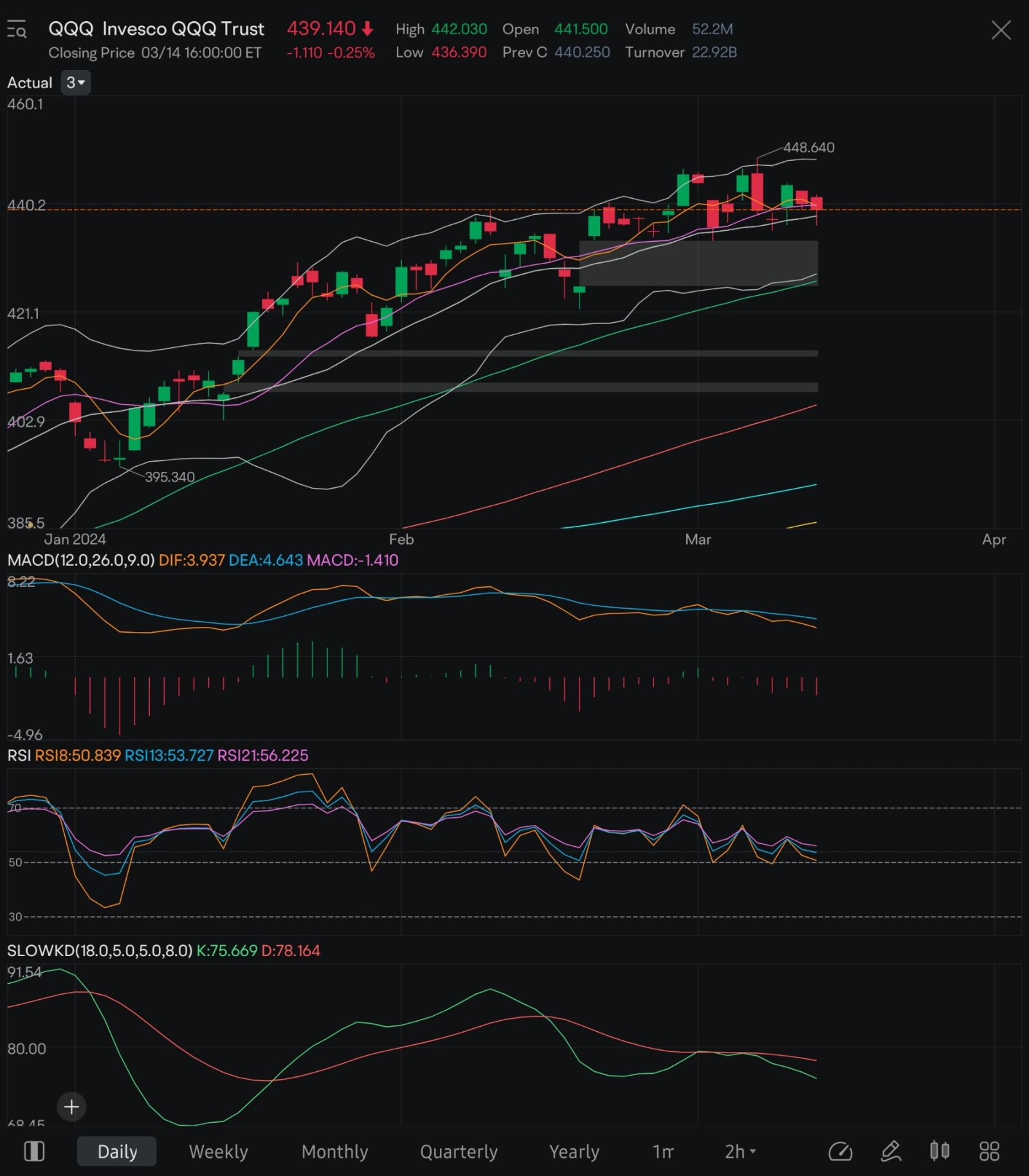The image size is (1029, 1176).
Task: Open the Actual 3 adjustment dropdown
Action: pyautogui.click(x=75, y=82)
